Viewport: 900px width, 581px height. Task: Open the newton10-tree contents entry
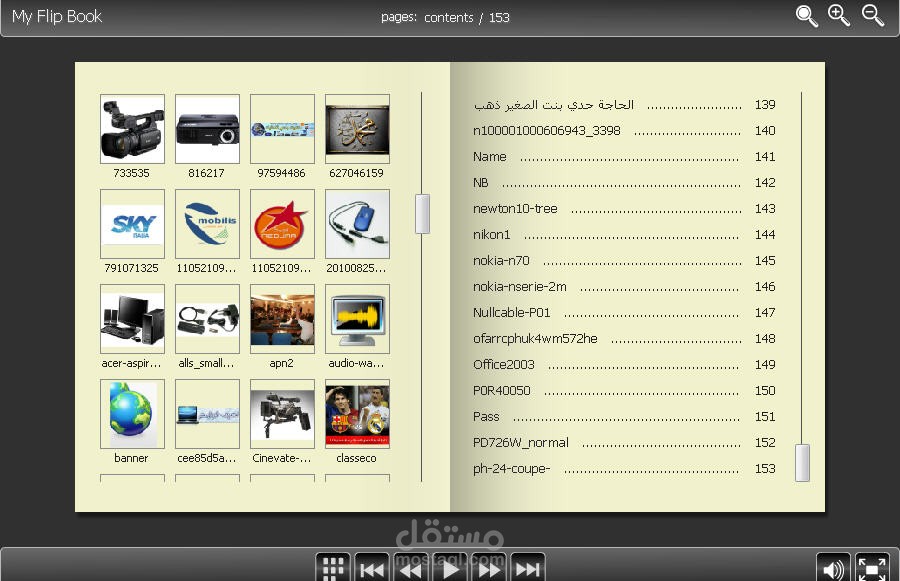tap(624, 208)
